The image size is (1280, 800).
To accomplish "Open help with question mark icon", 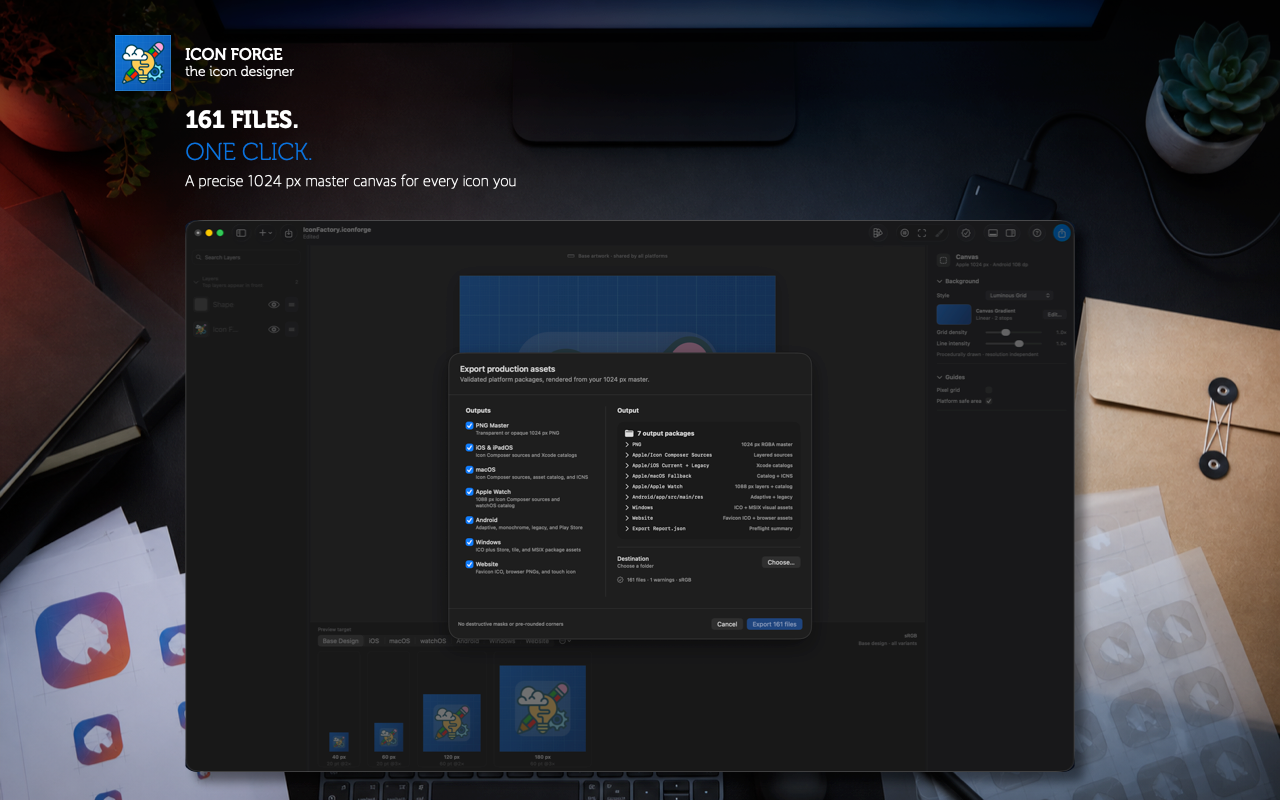I will [x=1037, y=233].
